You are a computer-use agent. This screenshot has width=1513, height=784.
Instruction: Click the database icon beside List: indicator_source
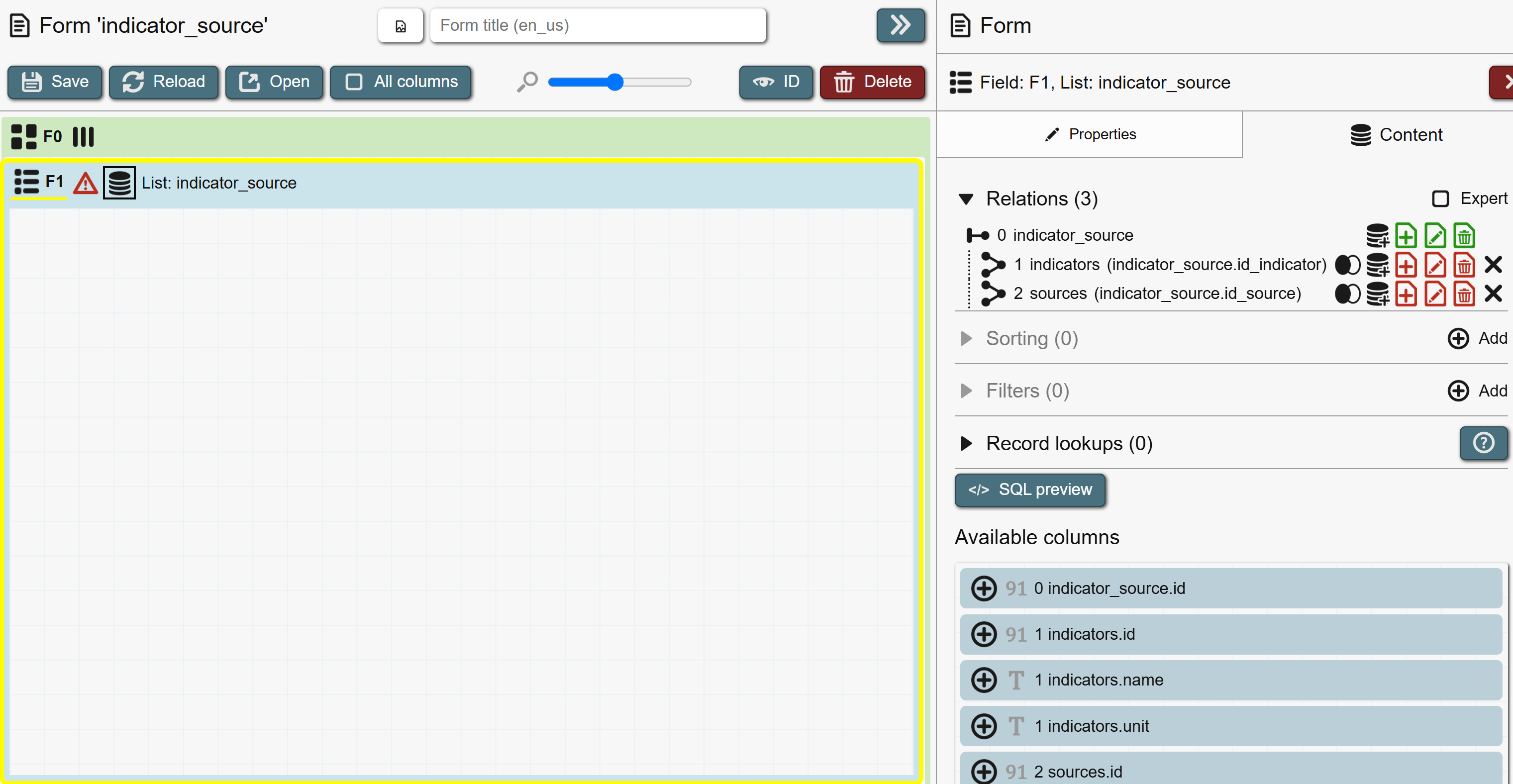[119, 183]
